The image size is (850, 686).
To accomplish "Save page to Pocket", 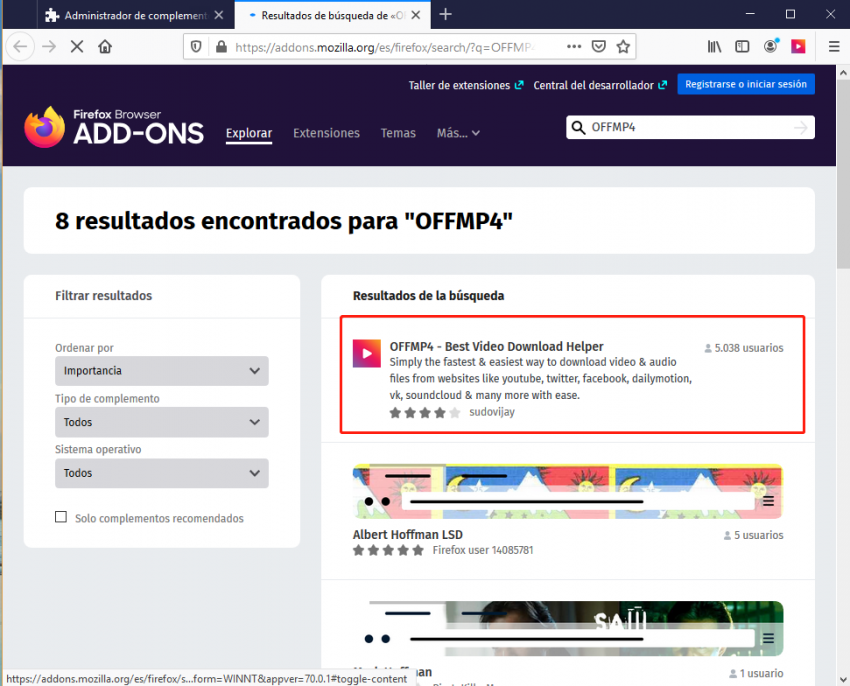I will click(598, 47).
